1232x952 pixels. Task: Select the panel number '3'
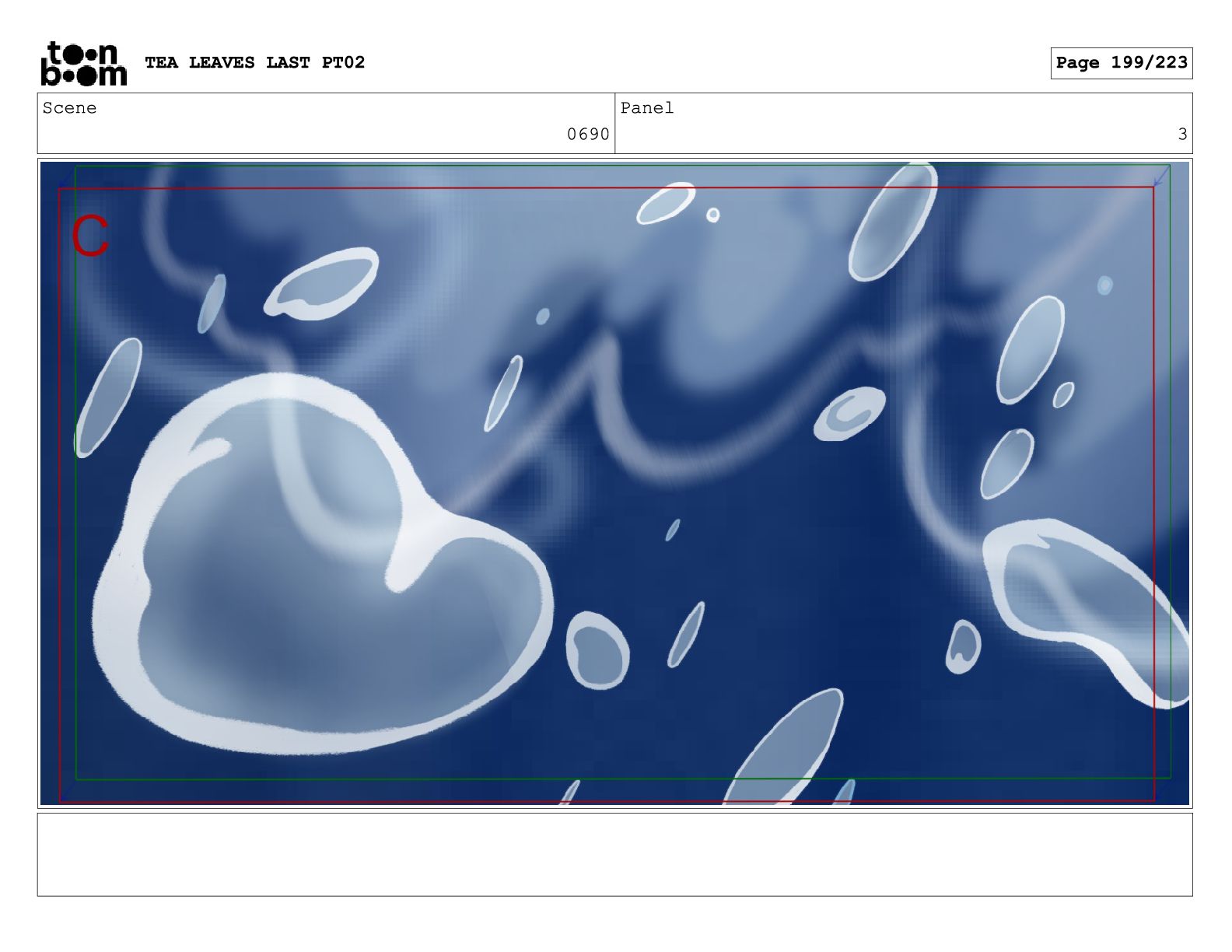(1182, 135)
